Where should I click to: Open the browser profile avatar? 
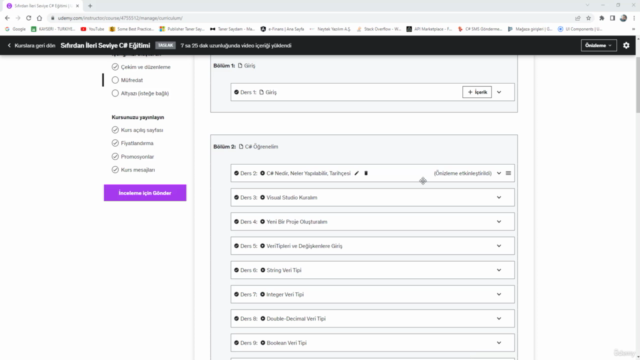pyautogui.click(x=623, y=18)
